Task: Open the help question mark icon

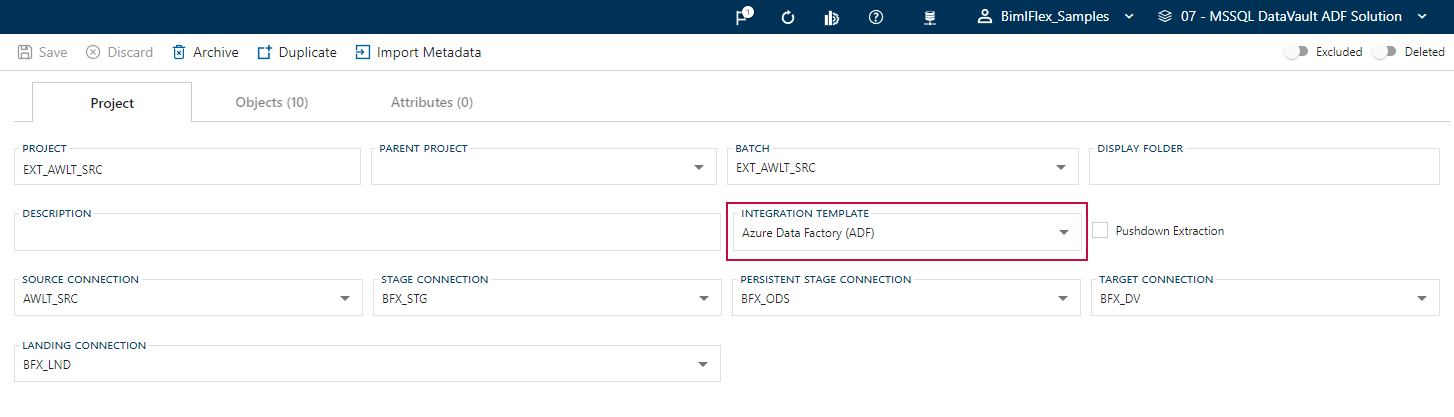Action: click(875, 17)
